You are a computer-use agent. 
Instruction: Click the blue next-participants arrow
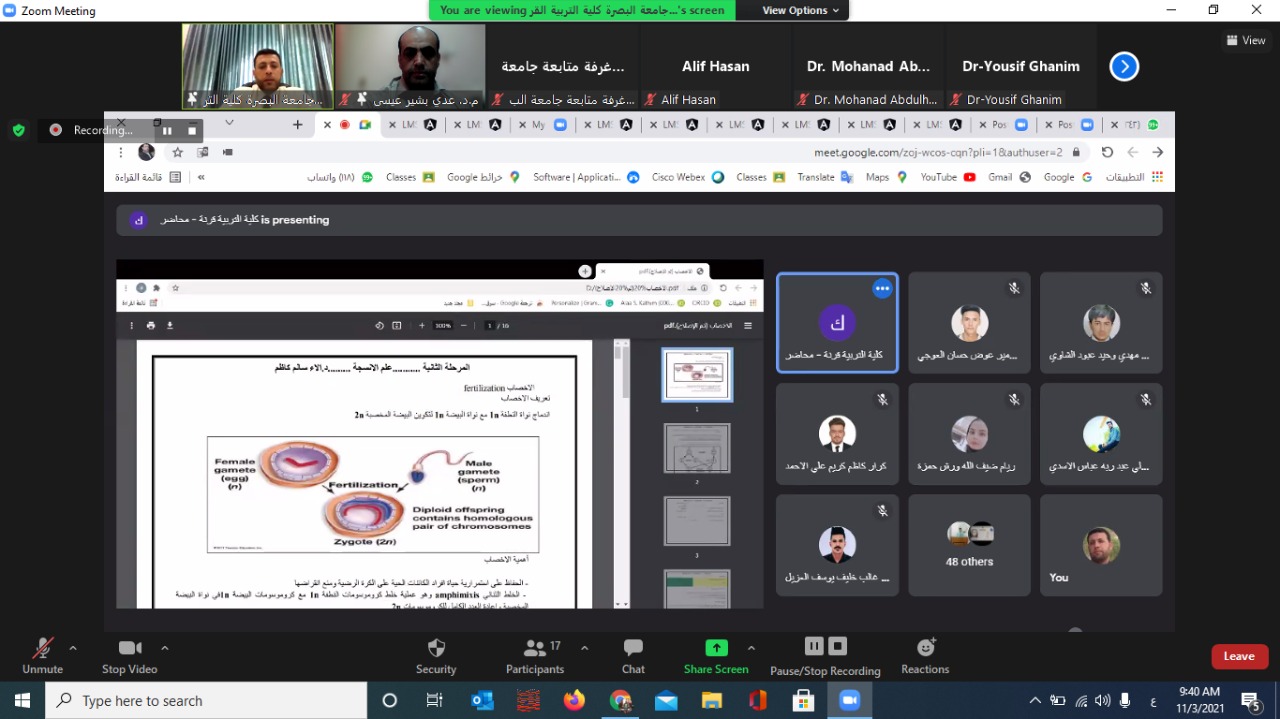click(1124, 67)
